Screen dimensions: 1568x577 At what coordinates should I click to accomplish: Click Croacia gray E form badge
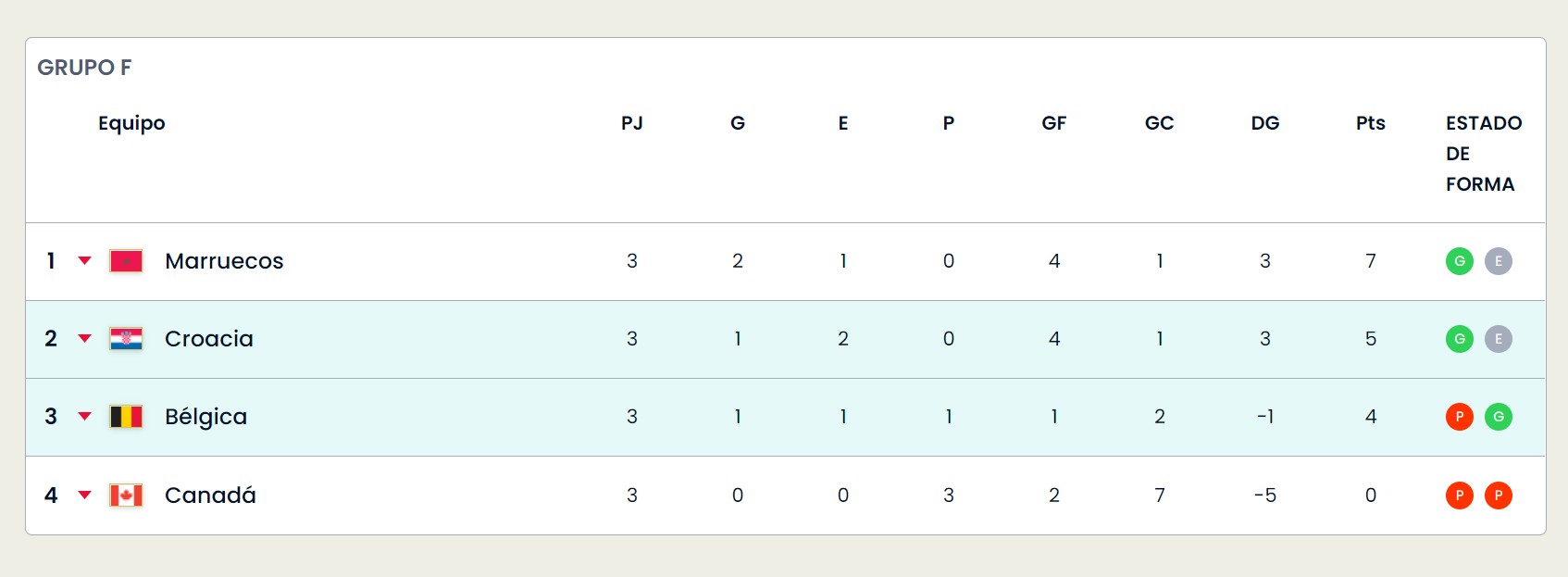[1499, 339]
